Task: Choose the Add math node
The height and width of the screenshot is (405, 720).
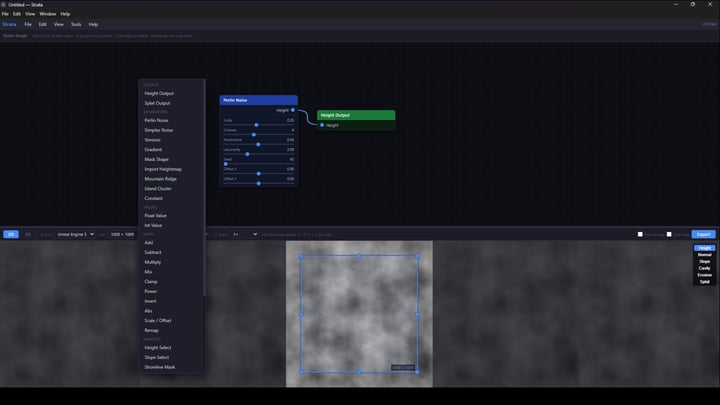Action: (171, 242)
